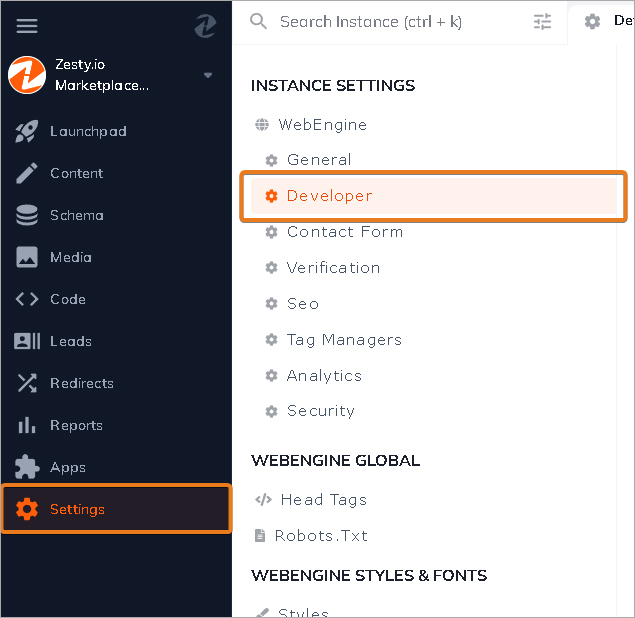Viewport: 635px width, 618px height.
Task: Open Head Tags under WebEngine Global
Action: click(x=324, y=500)
